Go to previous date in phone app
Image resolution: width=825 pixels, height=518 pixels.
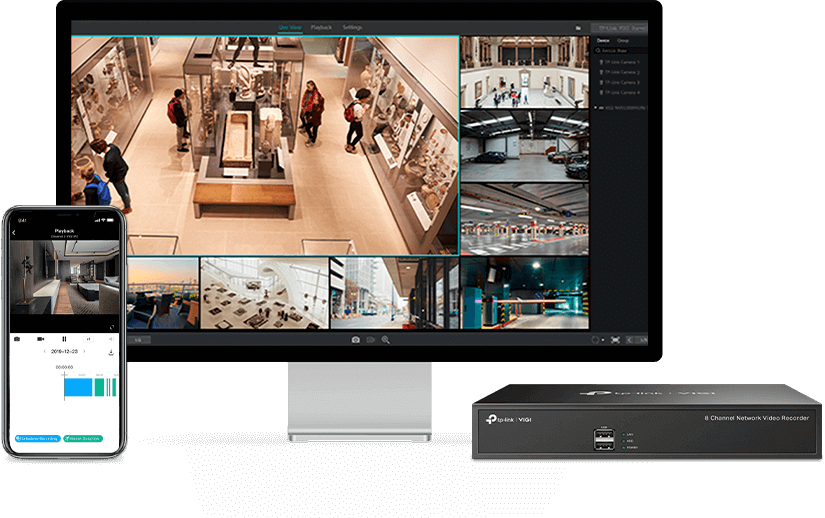click(x=44, y=351)
